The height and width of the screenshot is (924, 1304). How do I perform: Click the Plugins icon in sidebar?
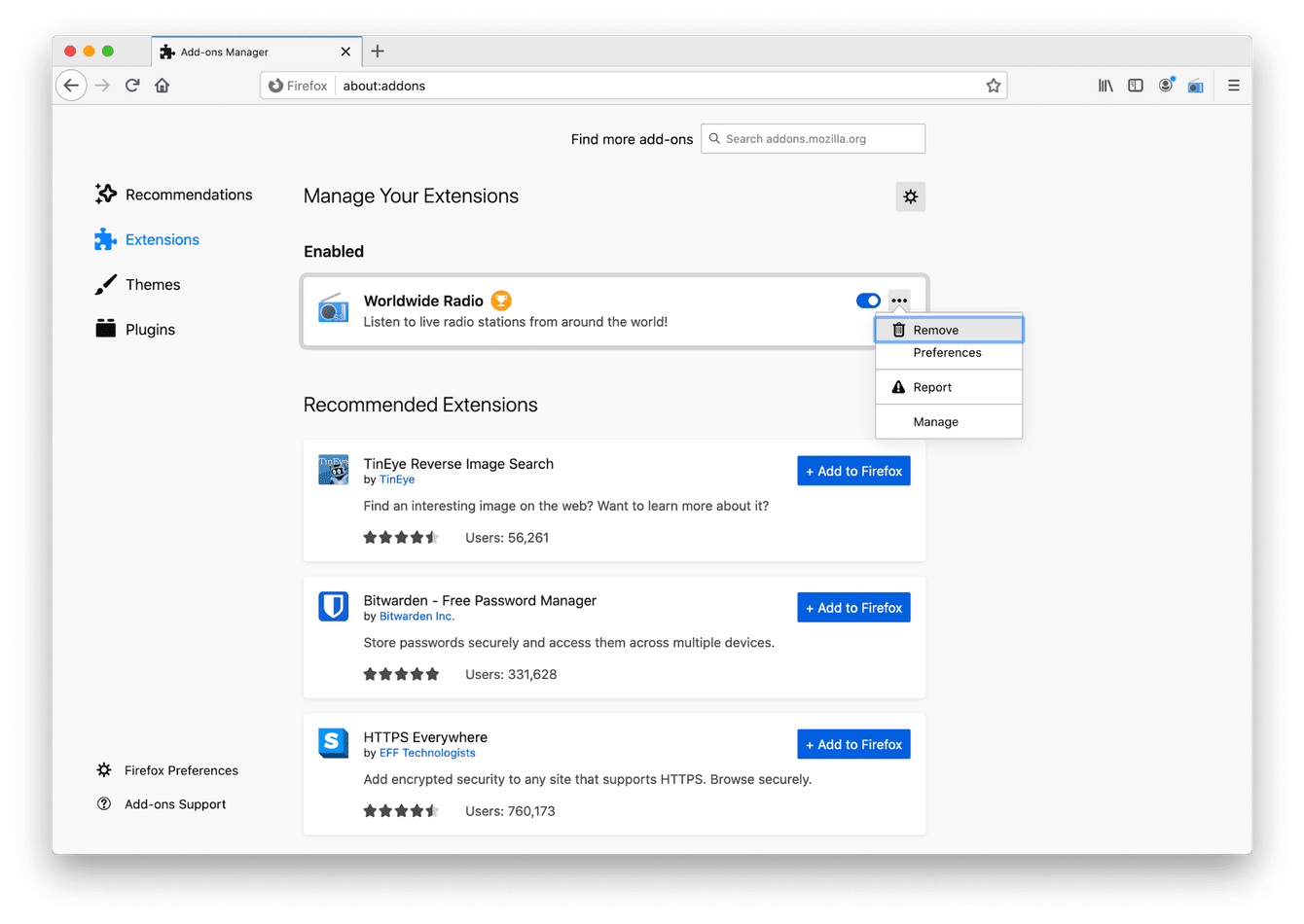point(105,329)
